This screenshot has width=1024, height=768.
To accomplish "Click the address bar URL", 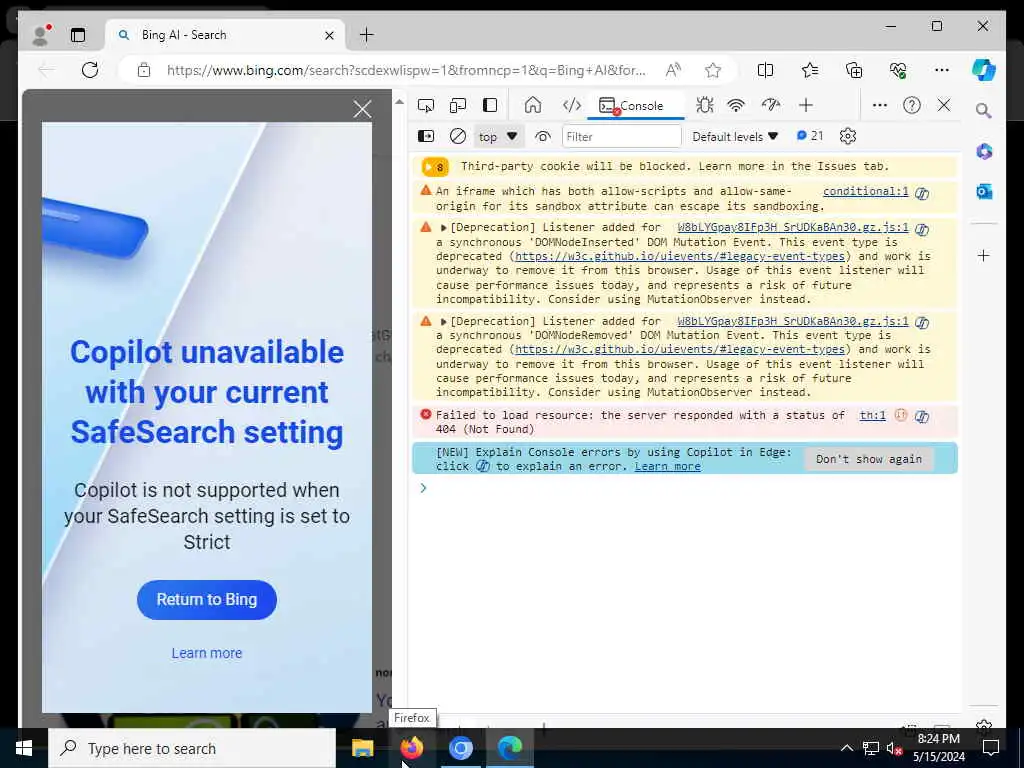I will click(x=406, y=70).
